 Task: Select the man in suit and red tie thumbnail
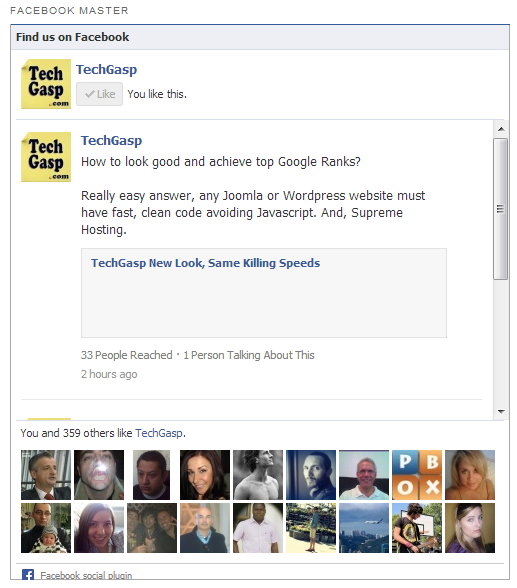46,475
